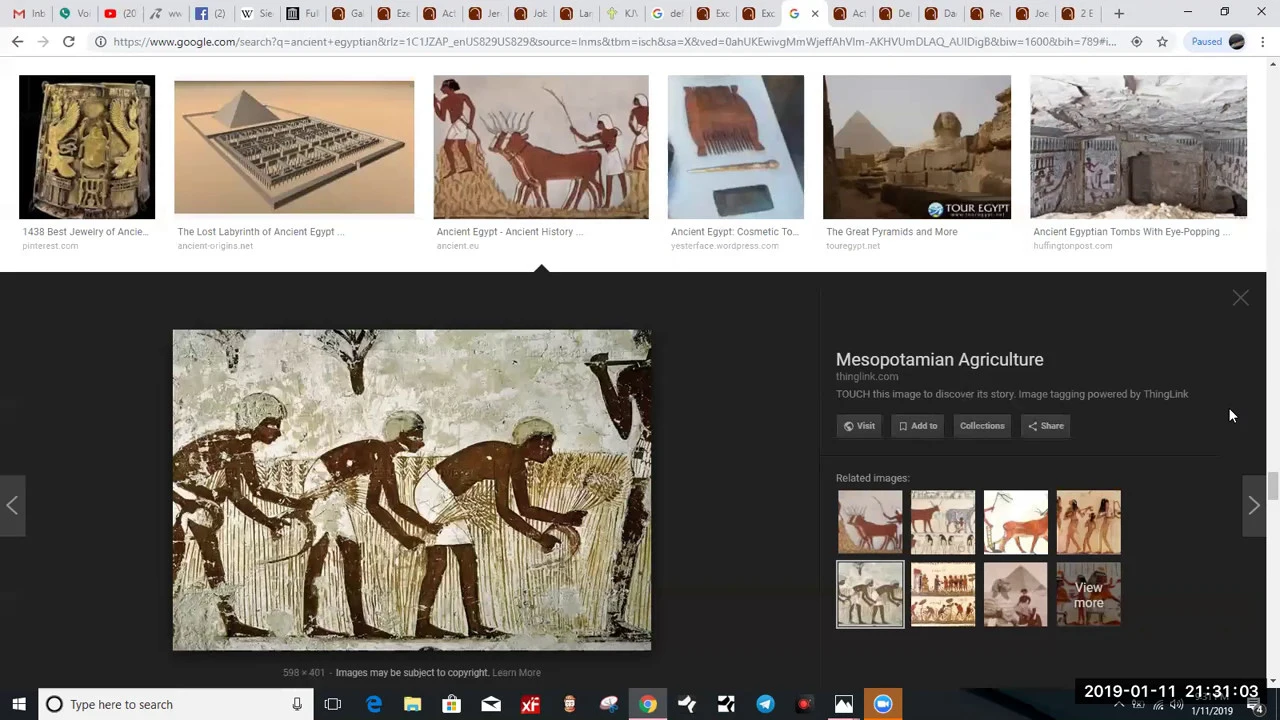The image size is (1280, 720).
Task: Click the Visit button for Mesopotamian Agriculture
Action: point(859,426)
